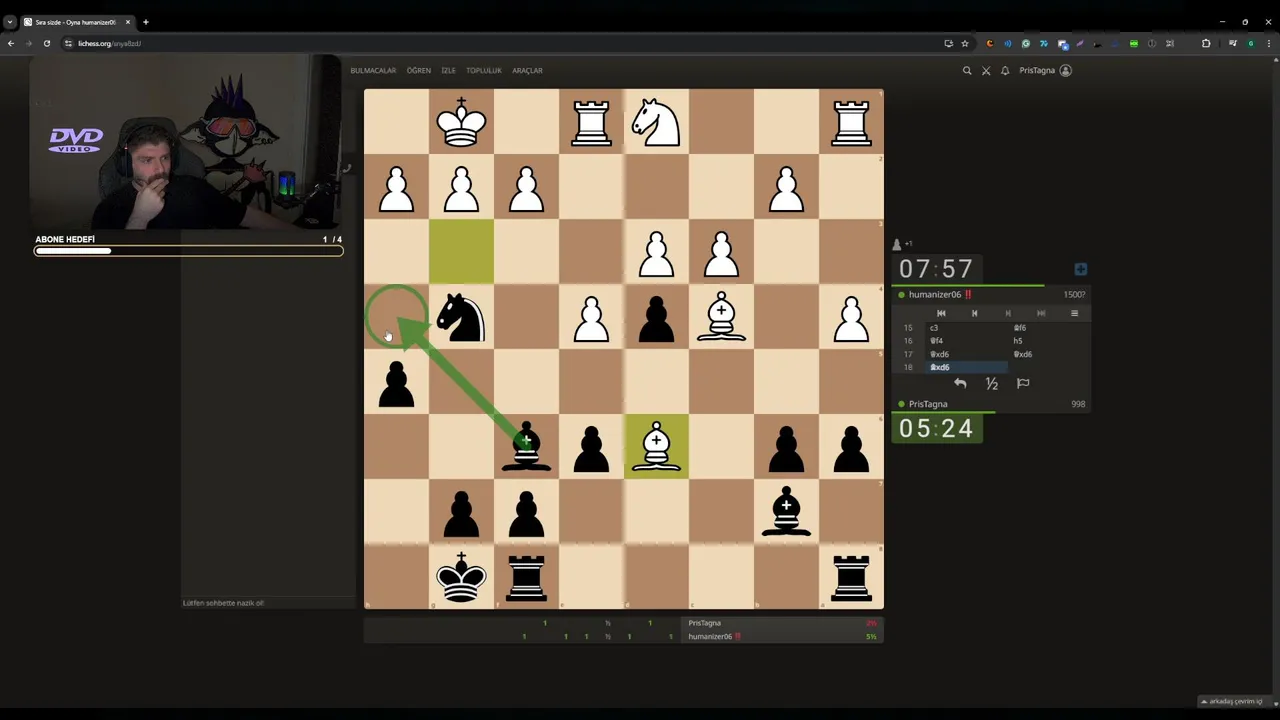Open TOPLULUK menu
The width and height of the screenshot is (1280, 720).
coord(483,70)
